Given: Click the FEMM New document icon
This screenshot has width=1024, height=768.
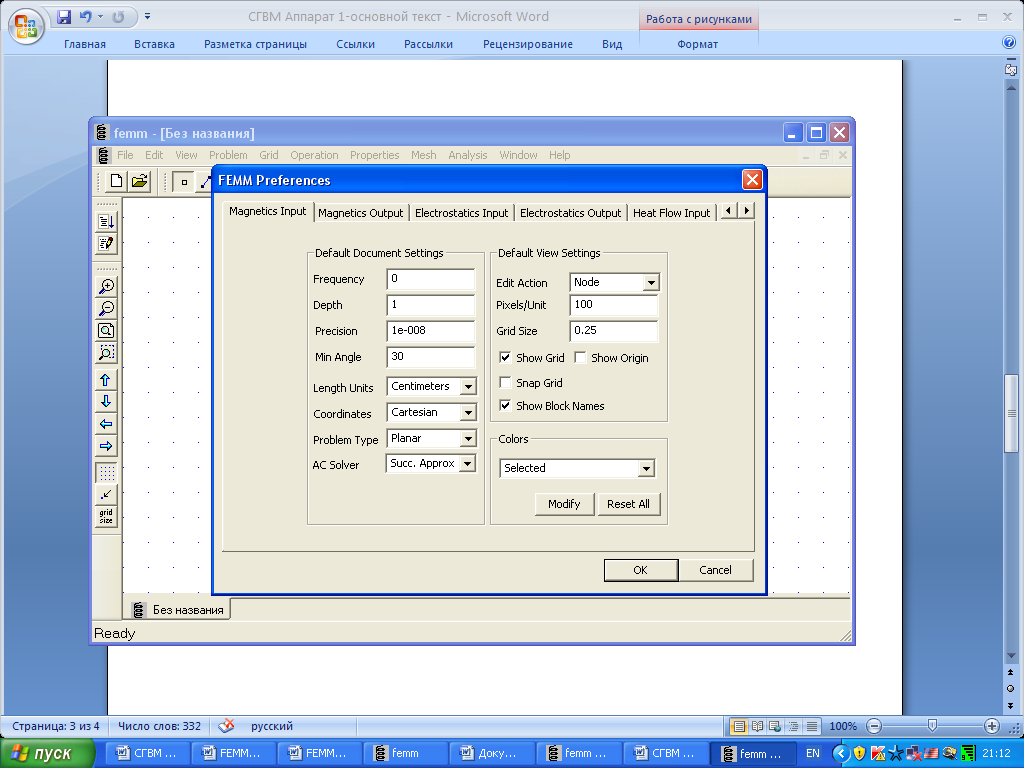Looking at the screenshot, I should click(x=116, y=181).
